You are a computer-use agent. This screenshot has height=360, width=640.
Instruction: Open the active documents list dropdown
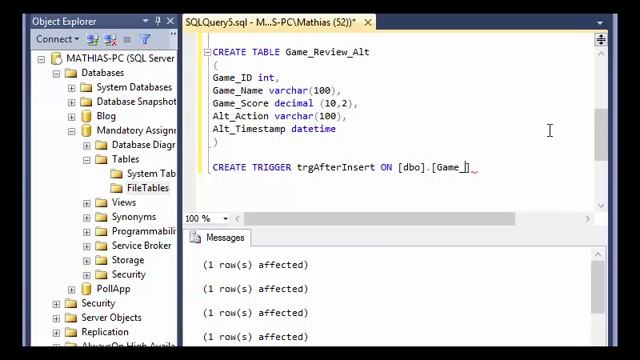pyautogui.click(x=600, y=23)
